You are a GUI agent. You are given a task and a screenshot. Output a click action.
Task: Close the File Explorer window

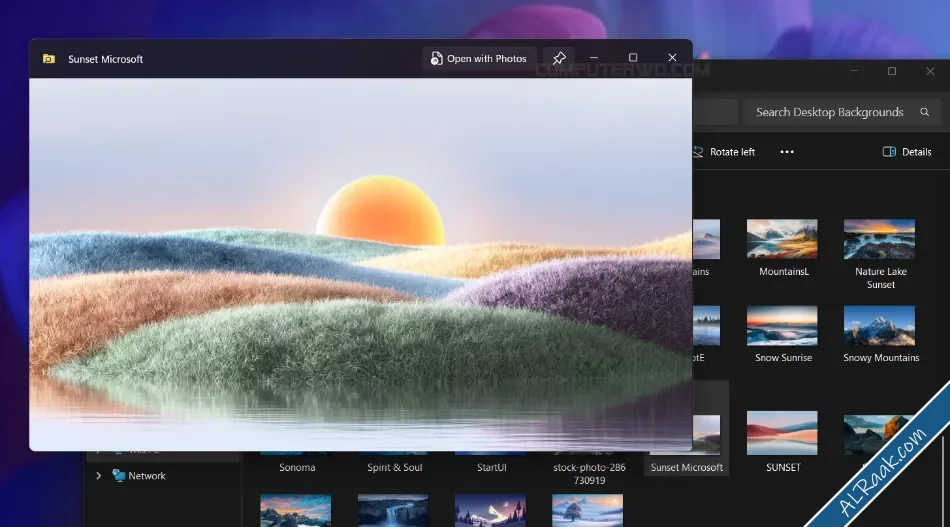[x=930, y=71]
